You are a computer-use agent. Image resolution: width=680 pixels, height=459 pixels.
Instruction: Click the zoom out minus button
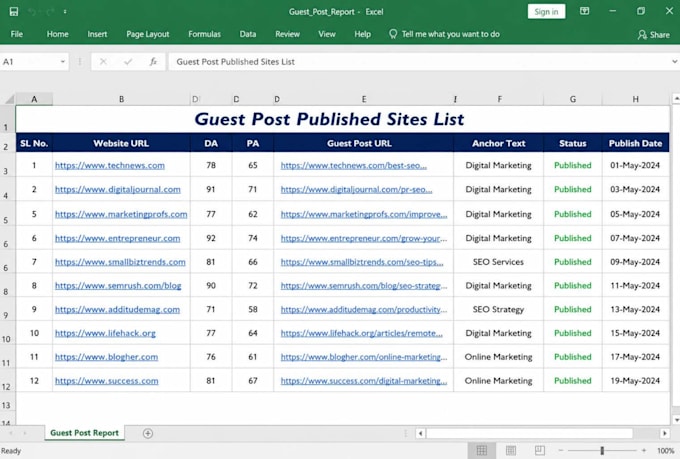(560, 451)
